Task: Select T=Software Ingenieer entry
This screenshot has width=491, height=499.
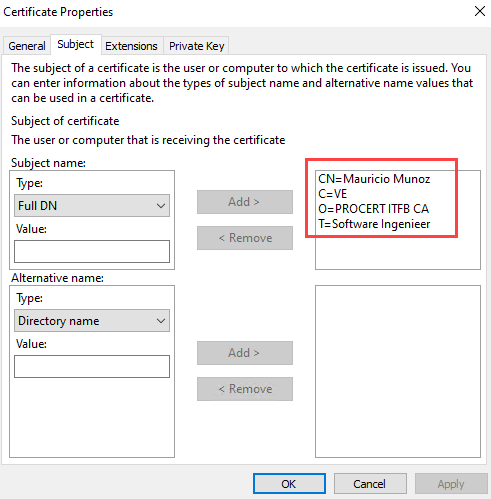Action: tap(374, 224)
